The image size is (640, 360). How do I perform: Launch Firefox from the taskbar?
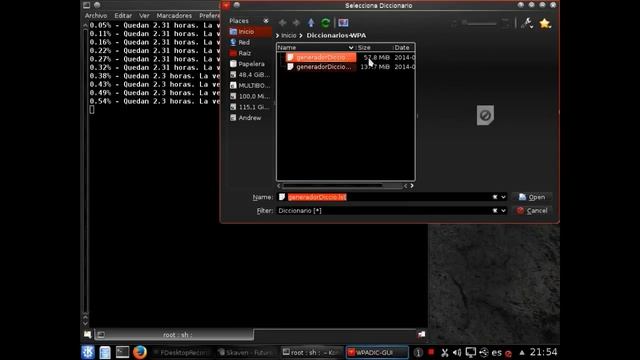140,352
